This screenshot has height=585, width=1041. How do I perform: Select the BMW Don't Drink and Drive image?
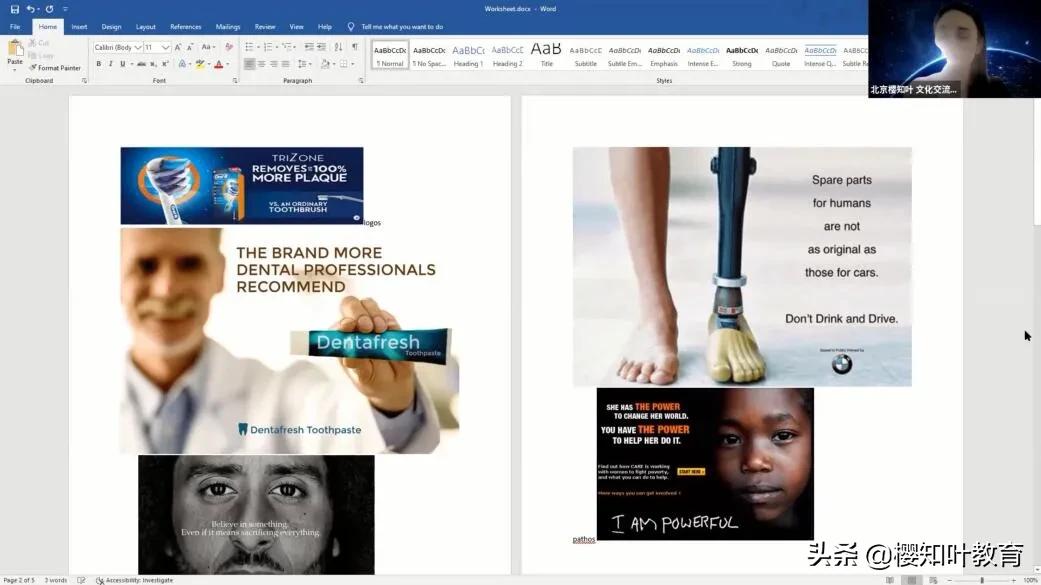click(x=742, y=266)
